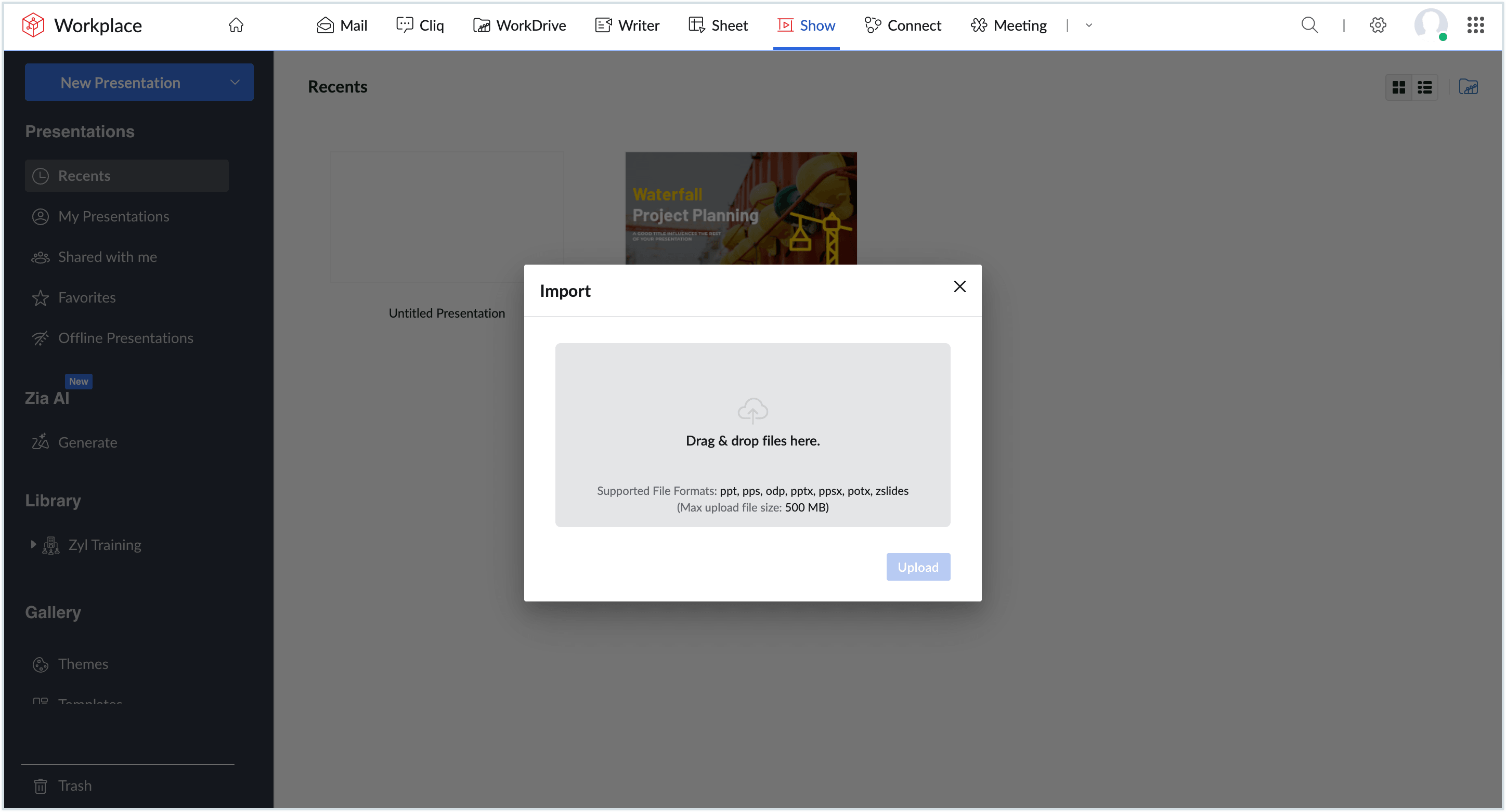1506x812 pixels.
Task: Switch to the Show tab
Action: [807, 25]
